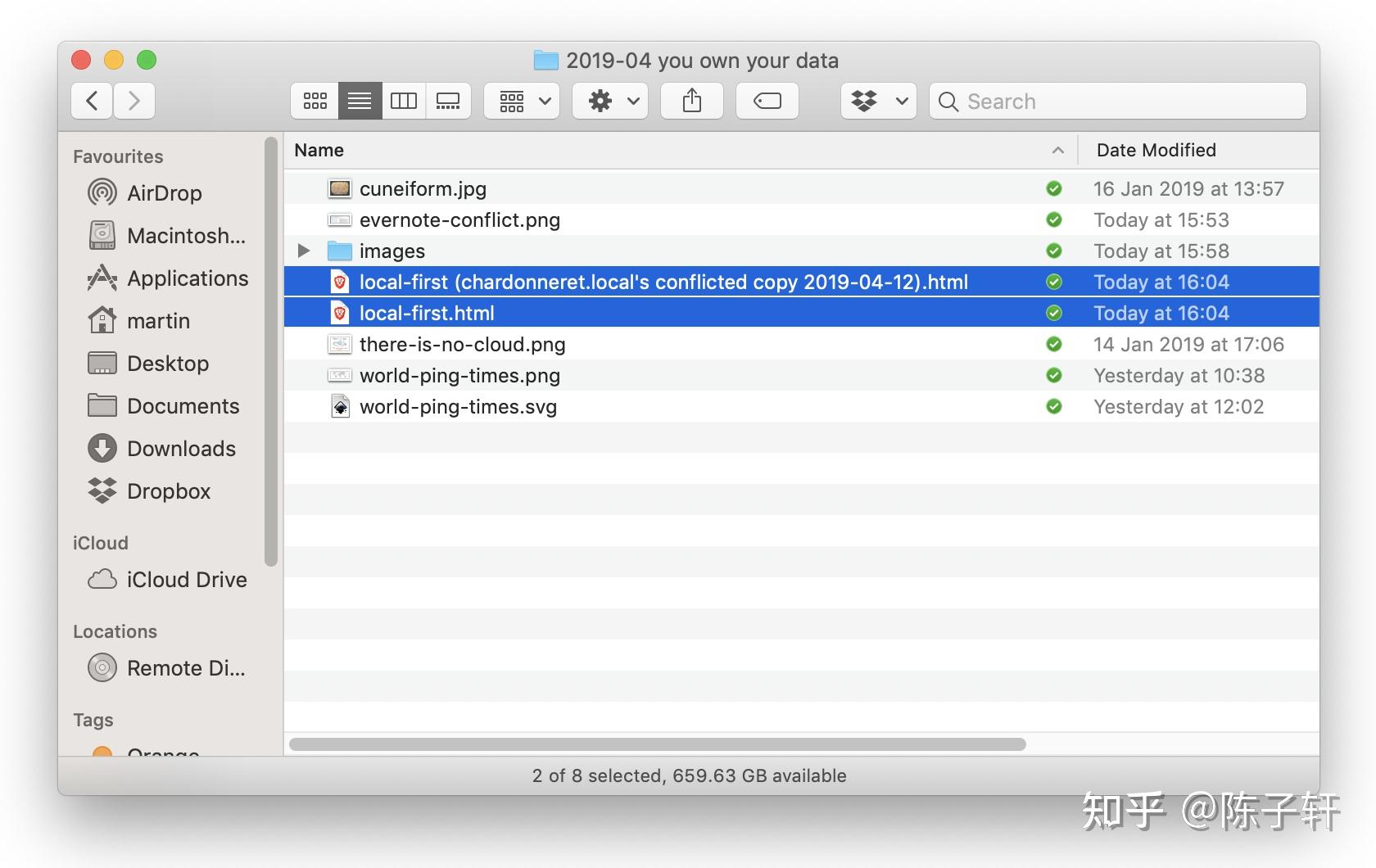
Task: Switch to icon view mode
Action: click(x=315, y=101)
